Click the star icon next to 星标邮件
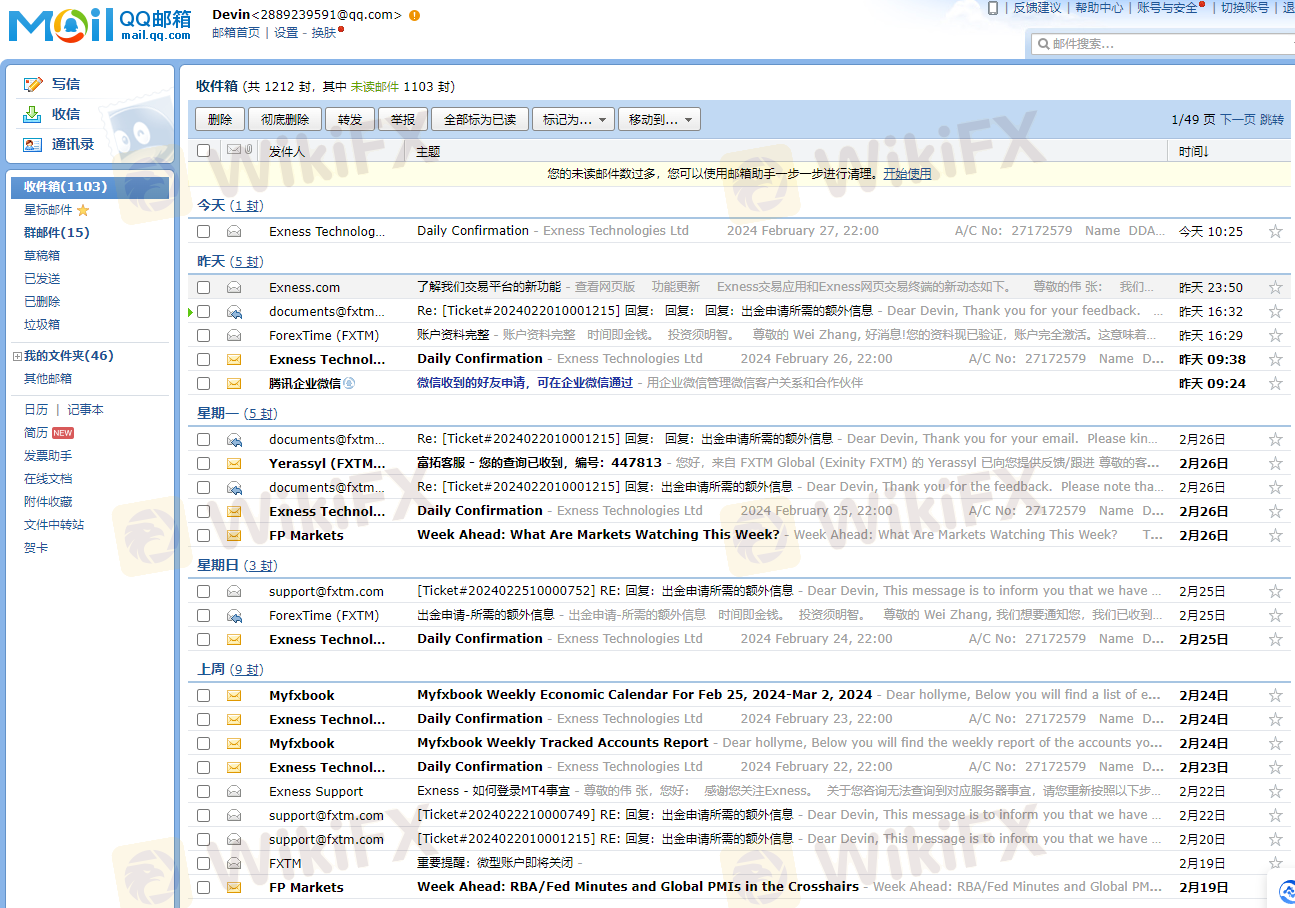 (x=83, y=210)
